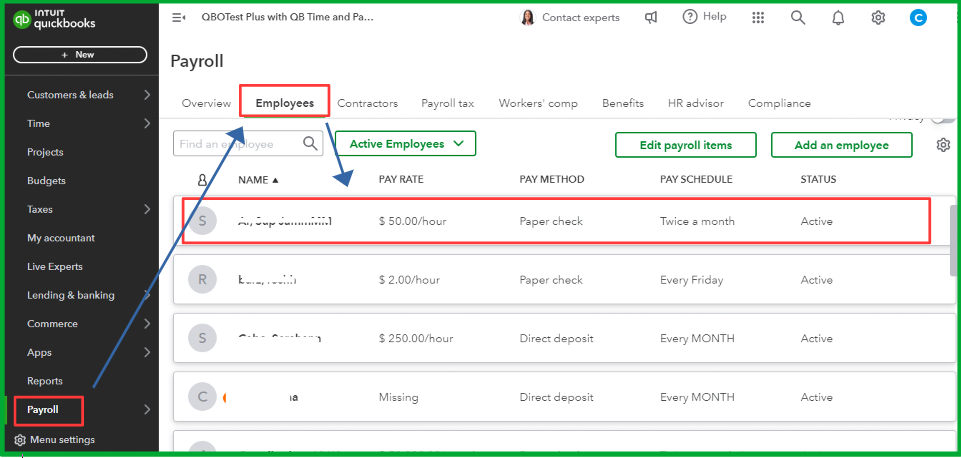Viewport: 961px width, 458px height.
Task: Switch to the Employees tab
Action: click(x=285, y=103)
